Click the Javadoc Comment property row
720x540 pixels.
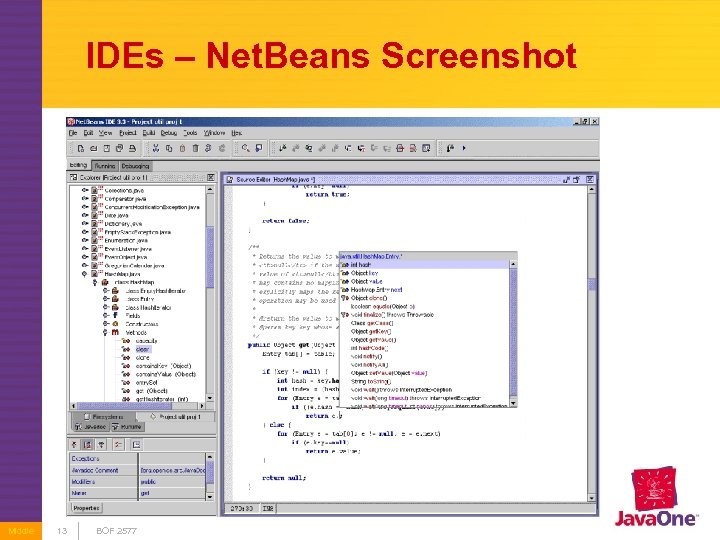138,470
